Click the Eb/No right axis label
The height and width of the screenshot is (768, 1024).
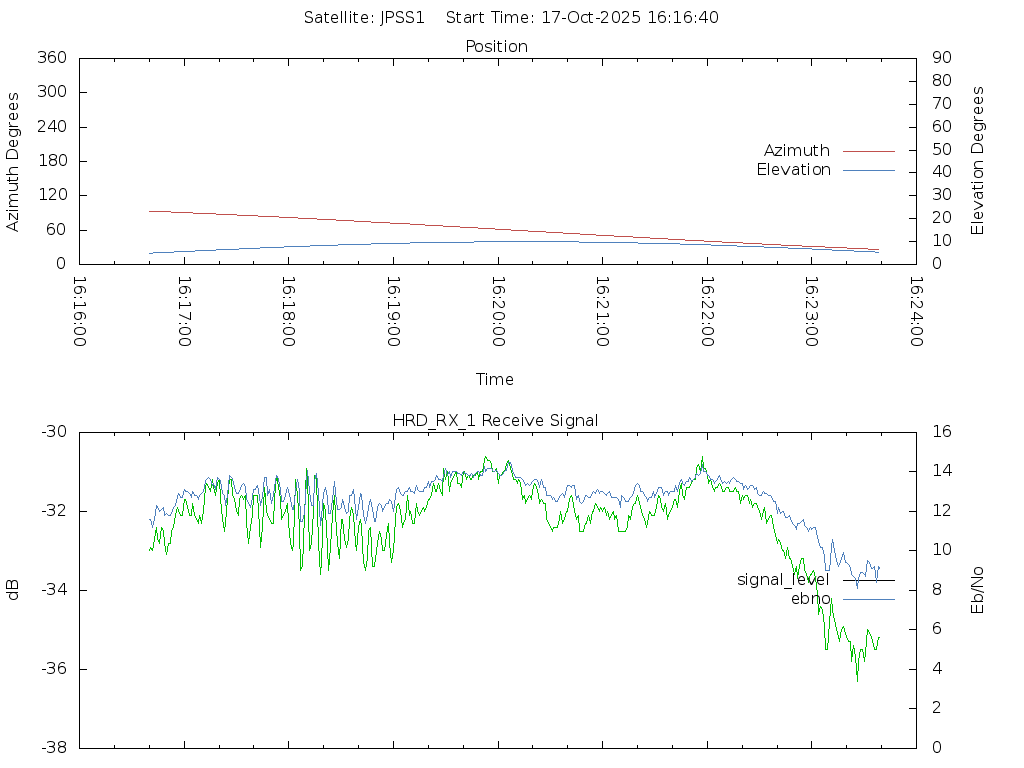978,590
